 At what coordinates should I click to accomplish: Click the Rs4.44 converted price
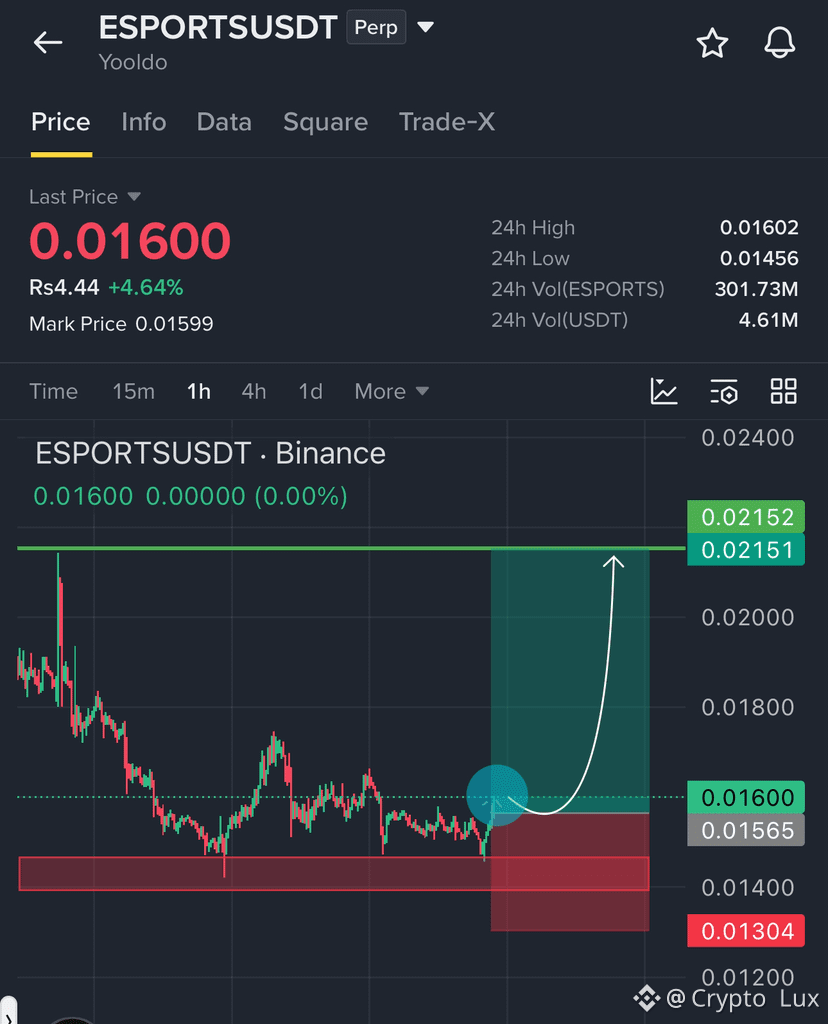point(64,287)
